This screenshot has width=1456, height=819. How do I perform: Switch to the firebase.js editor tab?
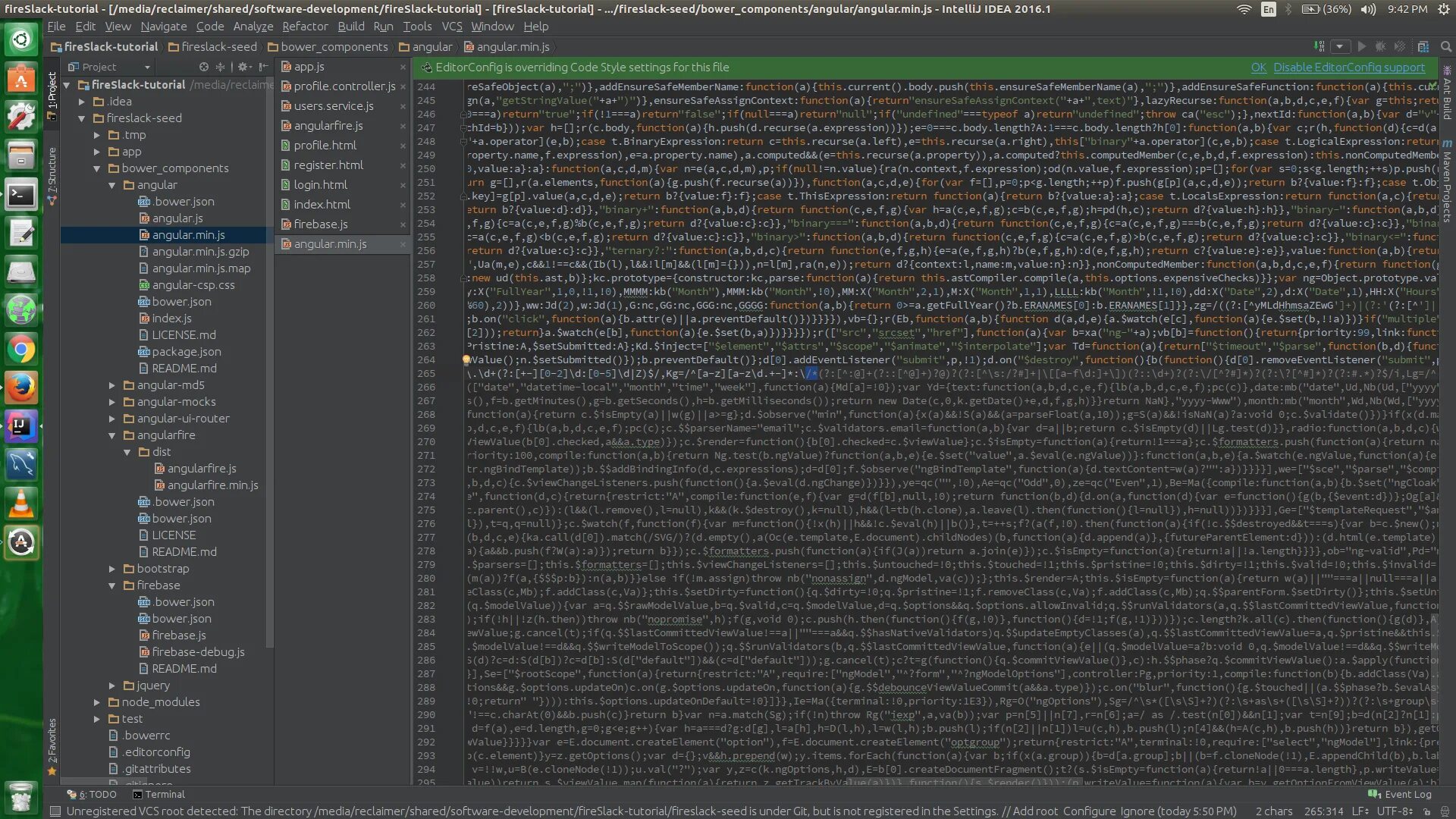click(320, 224)
